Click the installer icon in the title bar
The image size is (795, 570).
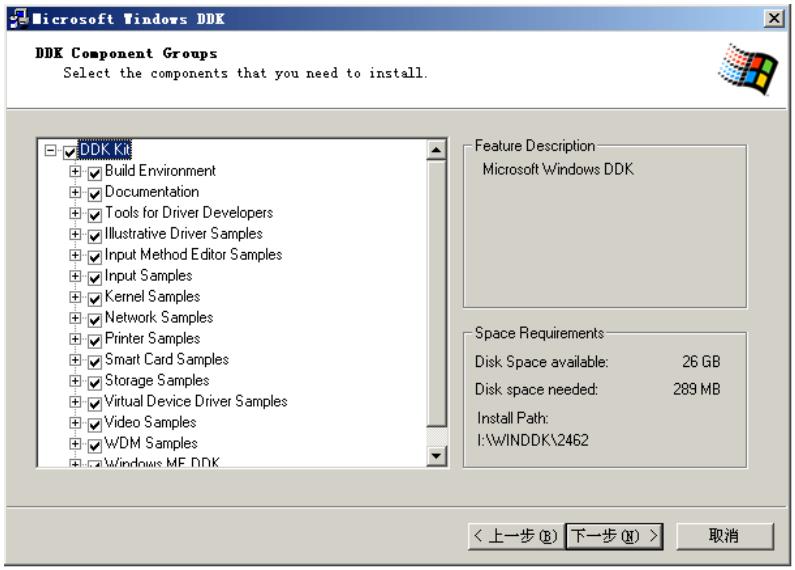pos(19,19)
